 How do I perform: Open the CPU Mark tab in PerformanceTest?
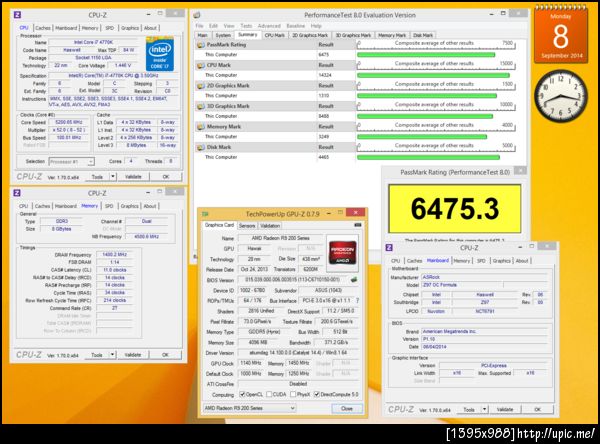tap(275, 35)
